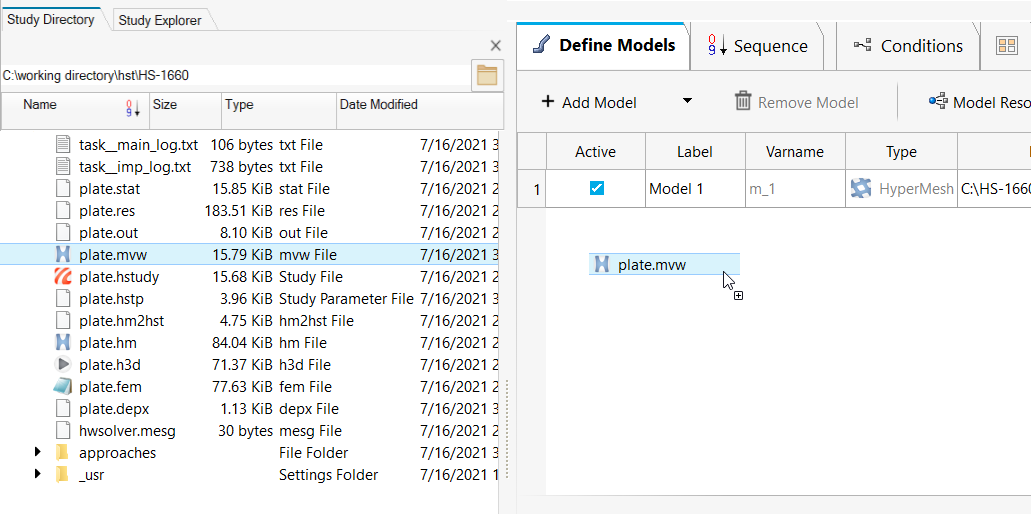Click the plate.fem file icon
This screenshot has height=514, width=1031.
[62, 387]
